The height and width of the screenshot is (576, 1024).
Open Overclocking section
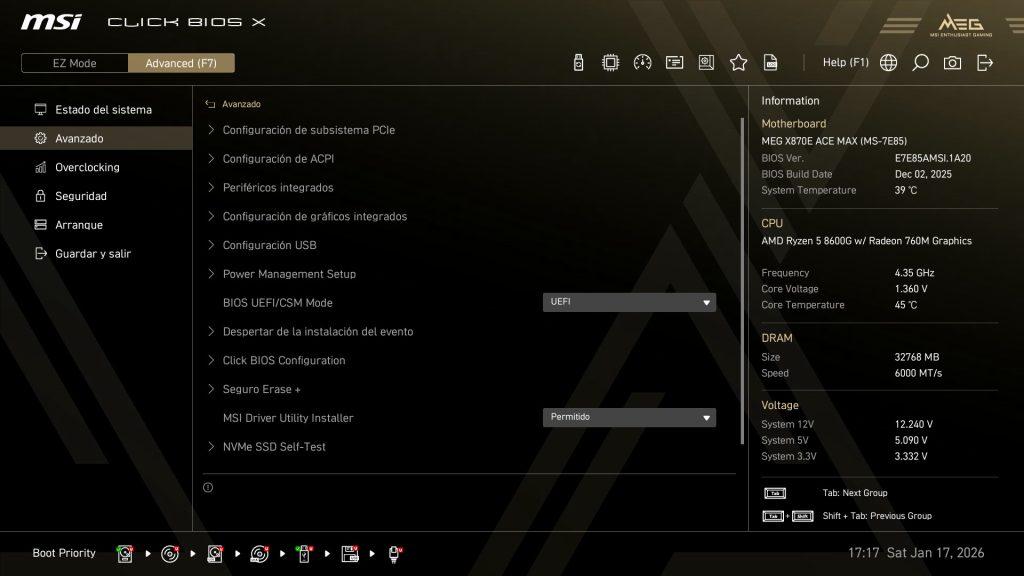coord(96,167)
